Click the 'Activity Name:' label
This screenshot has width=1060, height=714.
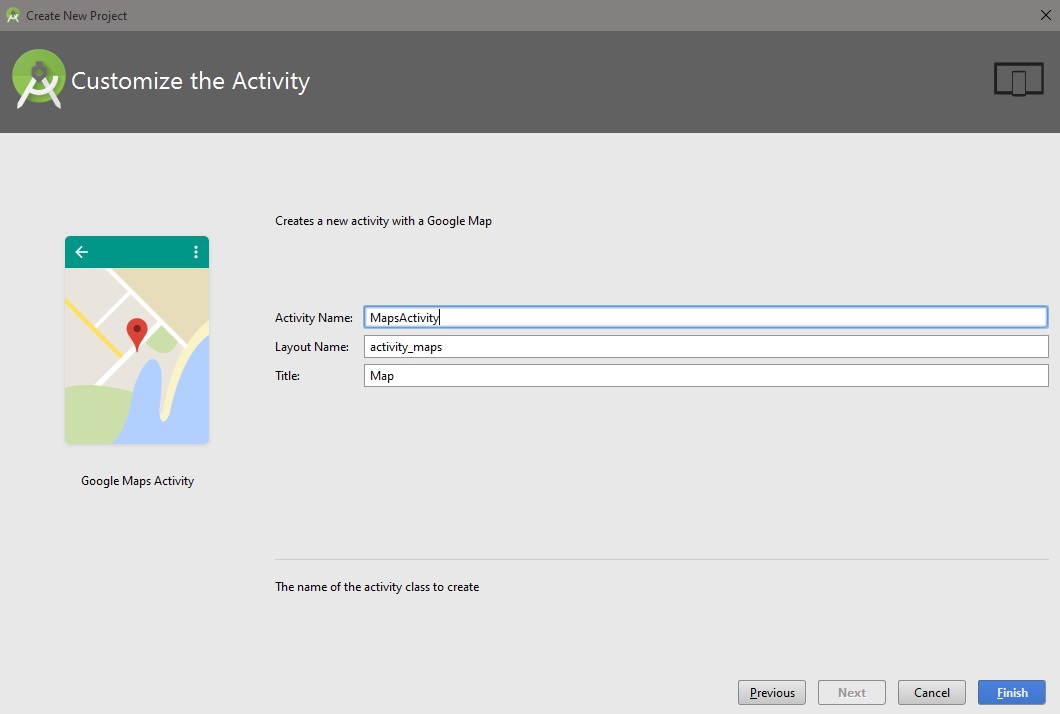tap(314, 318)
